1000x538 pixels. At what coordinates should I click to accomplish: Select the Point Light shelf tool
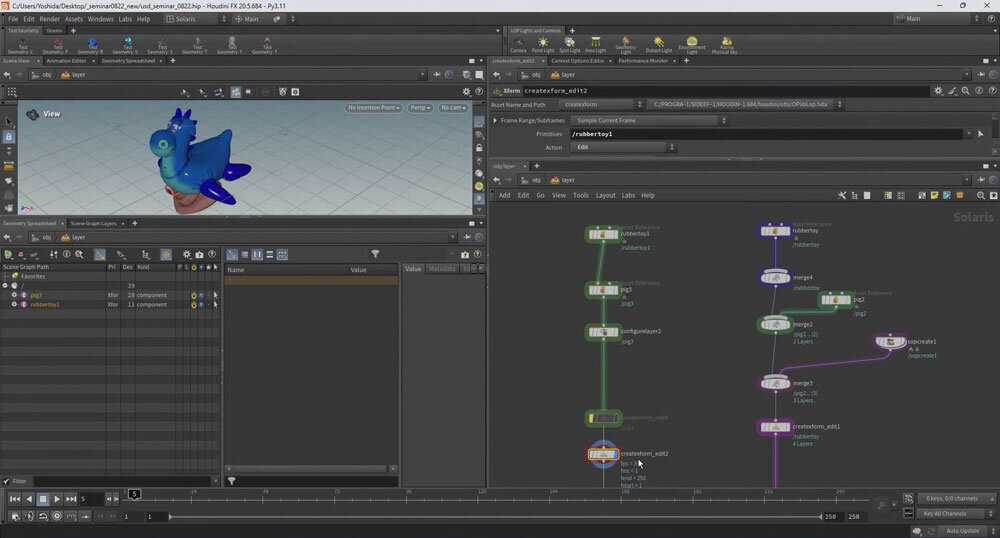[543, 44]
